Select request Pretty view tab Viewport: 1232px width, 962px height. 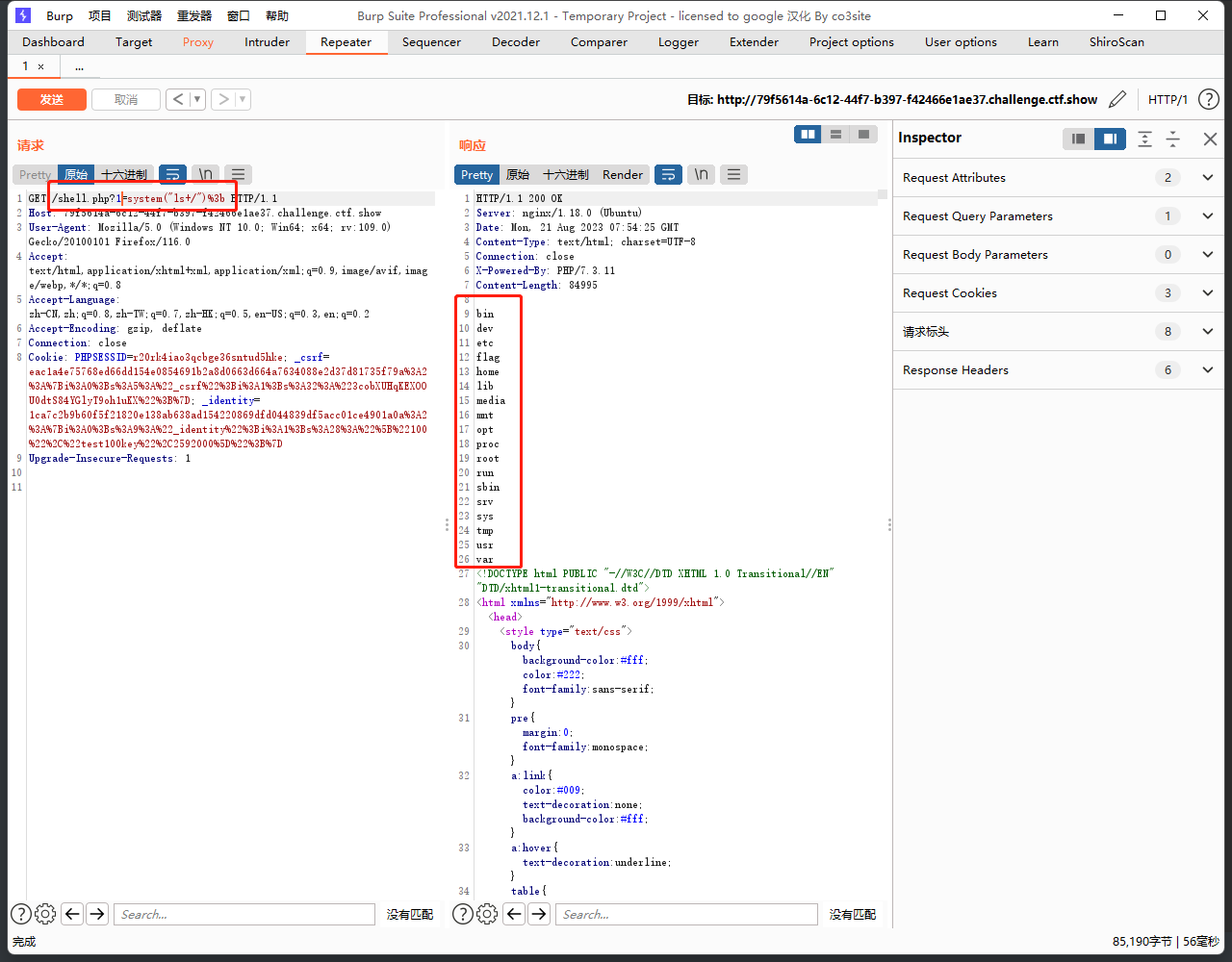(36, 174)
